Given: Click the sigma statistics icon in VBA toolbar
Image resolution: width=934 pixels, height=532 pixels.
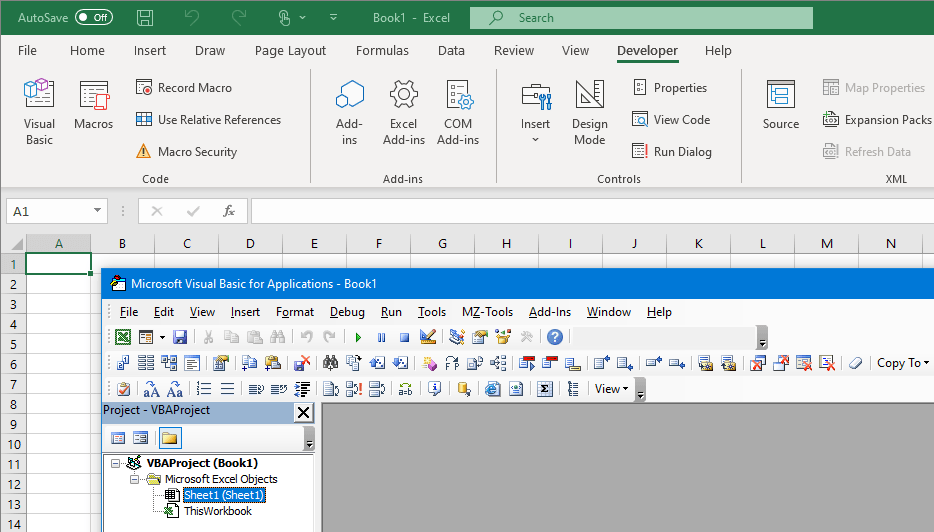Looking at the screenshot, I should pos(544,389).
